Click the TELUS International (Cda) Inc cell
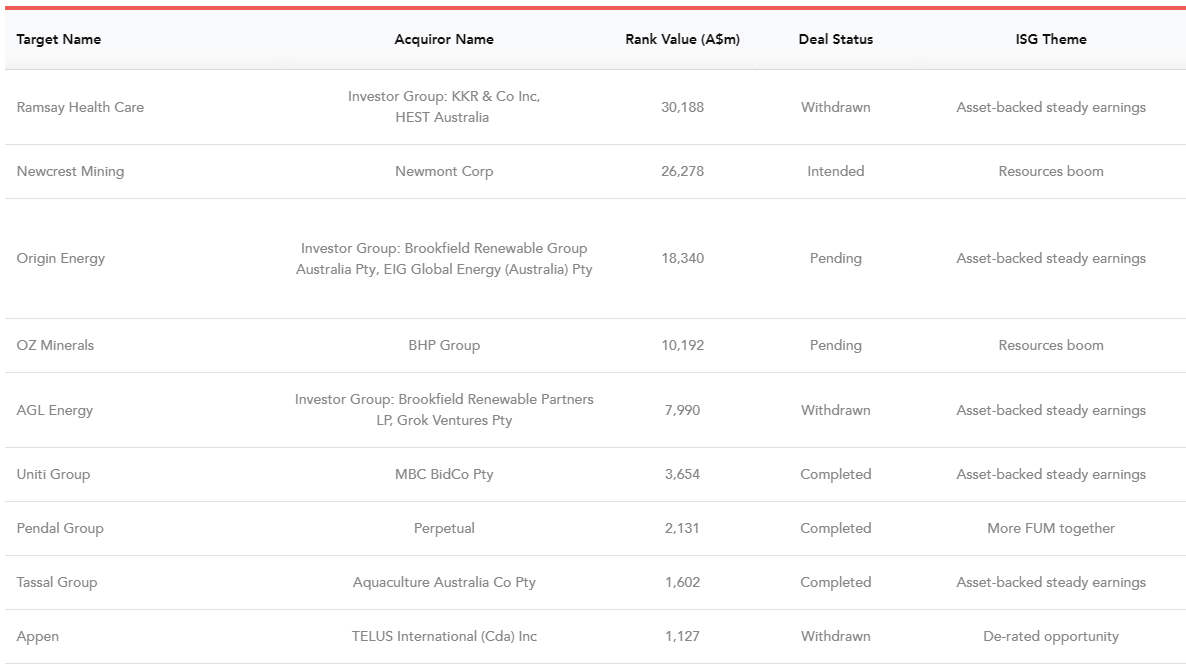This screenshot has height=668, width=1186. pyautogui.click(x=444, y=636)
